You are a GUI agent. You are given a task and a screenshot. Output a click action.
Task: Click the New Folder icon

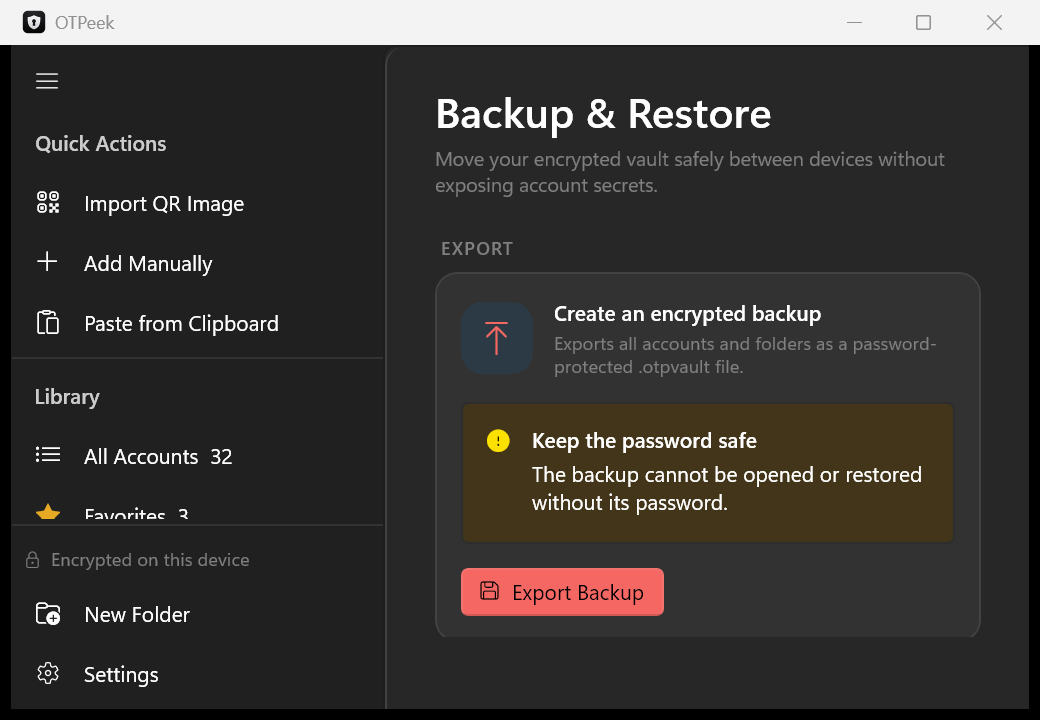[48, 614]
